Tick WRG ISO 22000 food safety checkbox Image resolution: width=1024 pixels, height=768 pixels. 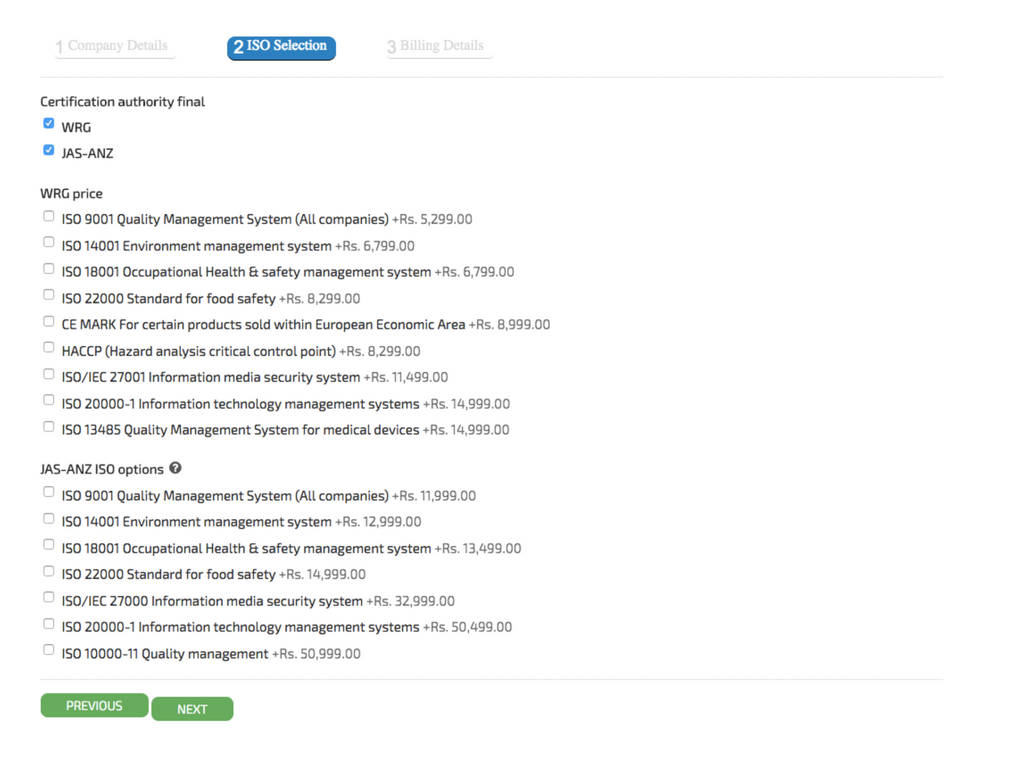tap(48, 295)
